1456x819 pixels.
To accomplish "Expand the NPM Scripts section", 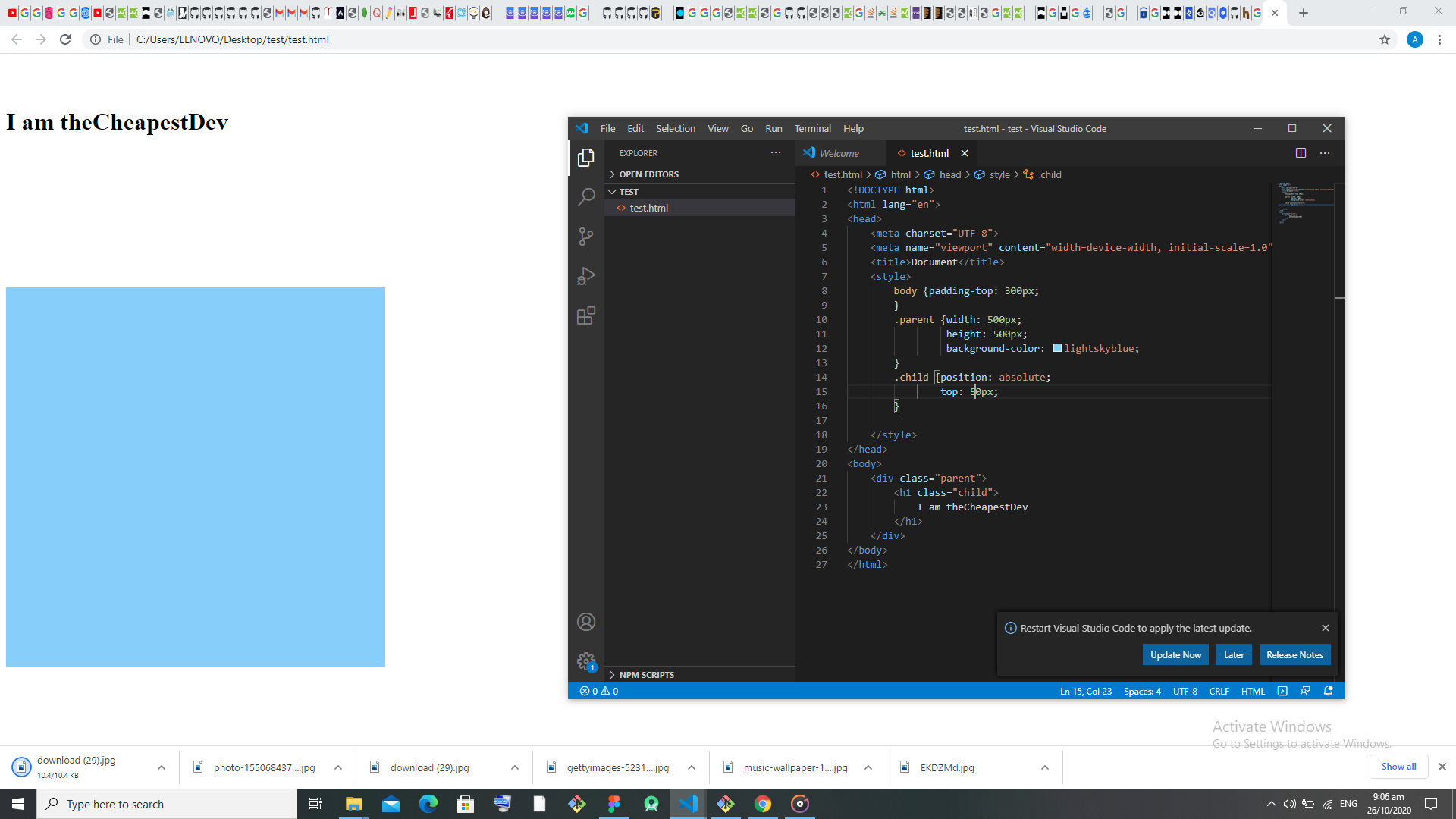I will pos(699,675).
